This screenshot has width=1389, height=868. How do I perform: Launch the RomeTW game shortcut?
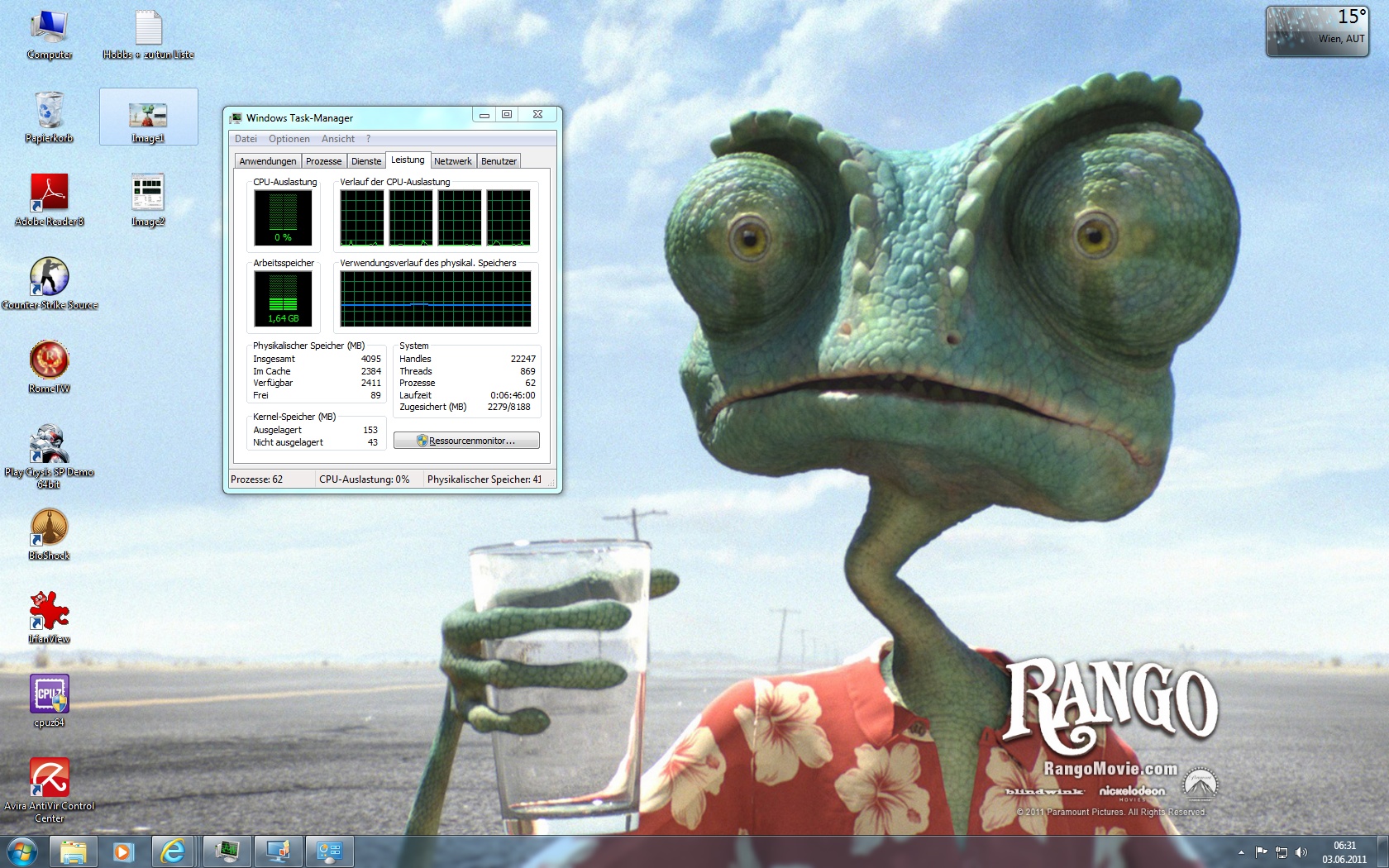(x=49, y=368)
